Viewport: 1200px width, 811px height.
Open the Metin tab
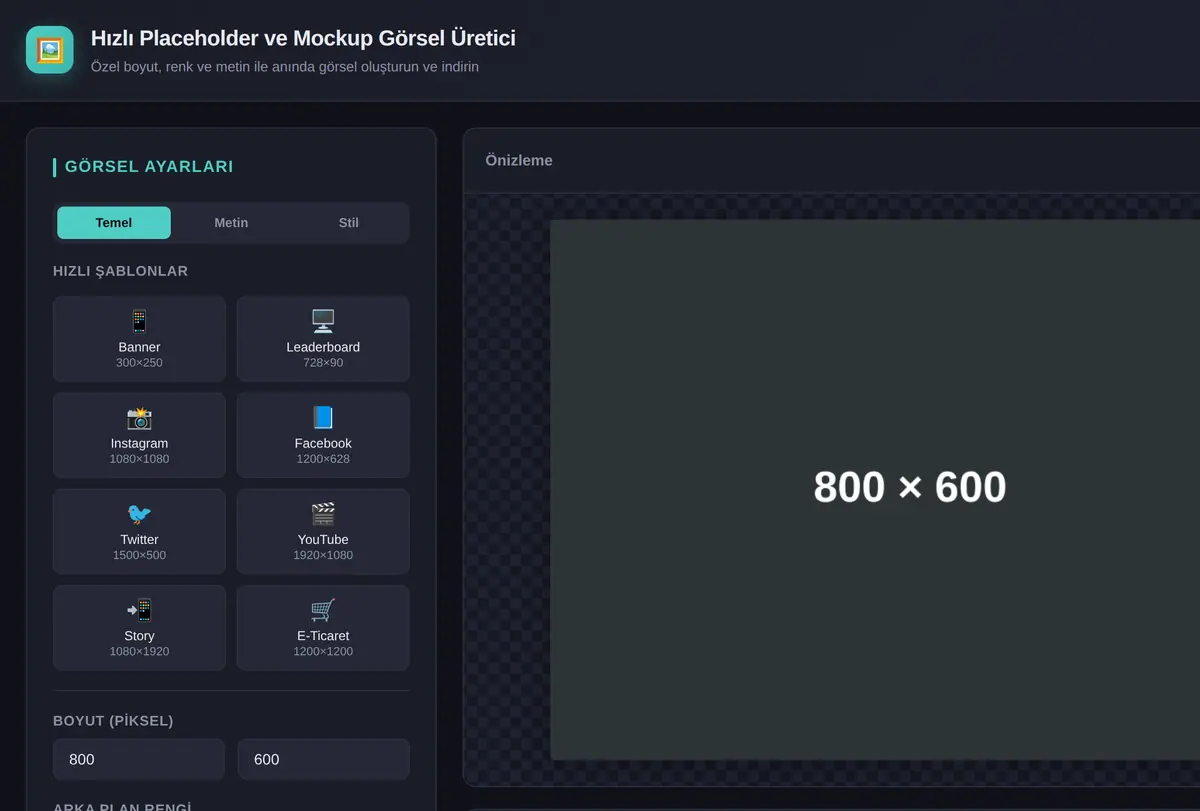pyautogui.click(x=231, y=223)
